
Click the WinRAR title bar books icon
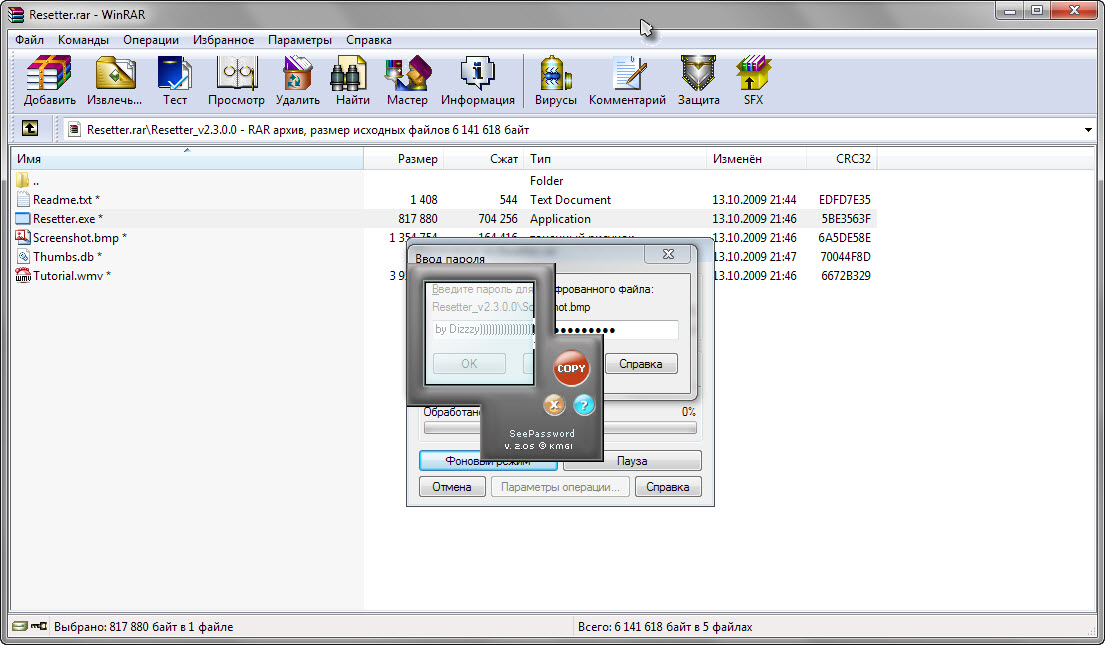[x=16, y=14]
